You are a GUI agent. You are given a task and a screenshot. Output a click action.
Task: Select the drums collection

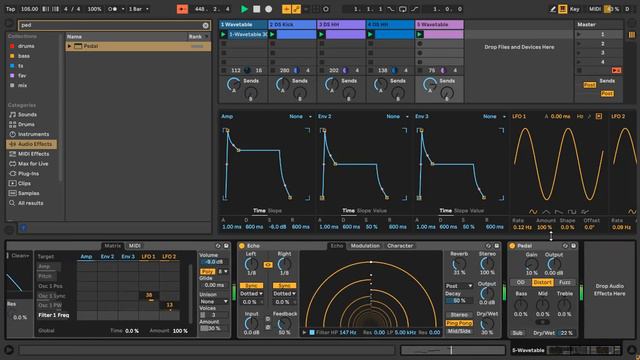26,46
